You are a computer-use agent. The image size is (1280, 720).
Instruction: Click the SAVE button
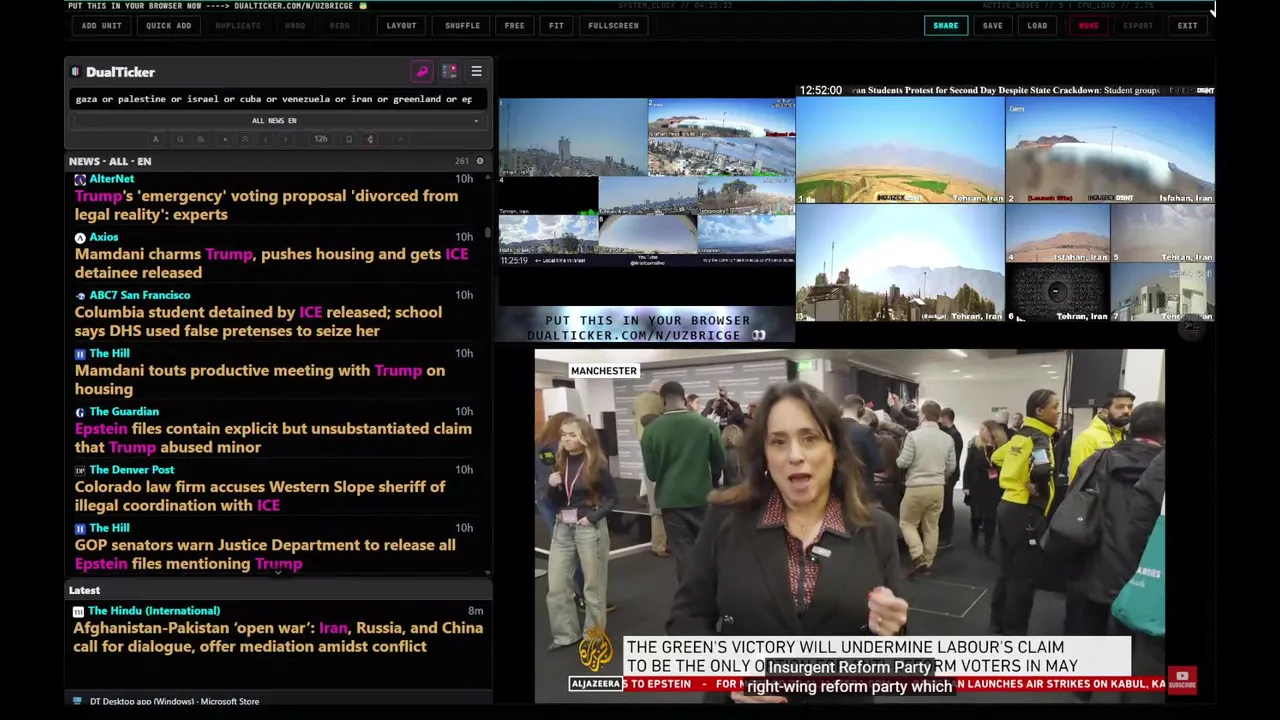coord(992,26)
